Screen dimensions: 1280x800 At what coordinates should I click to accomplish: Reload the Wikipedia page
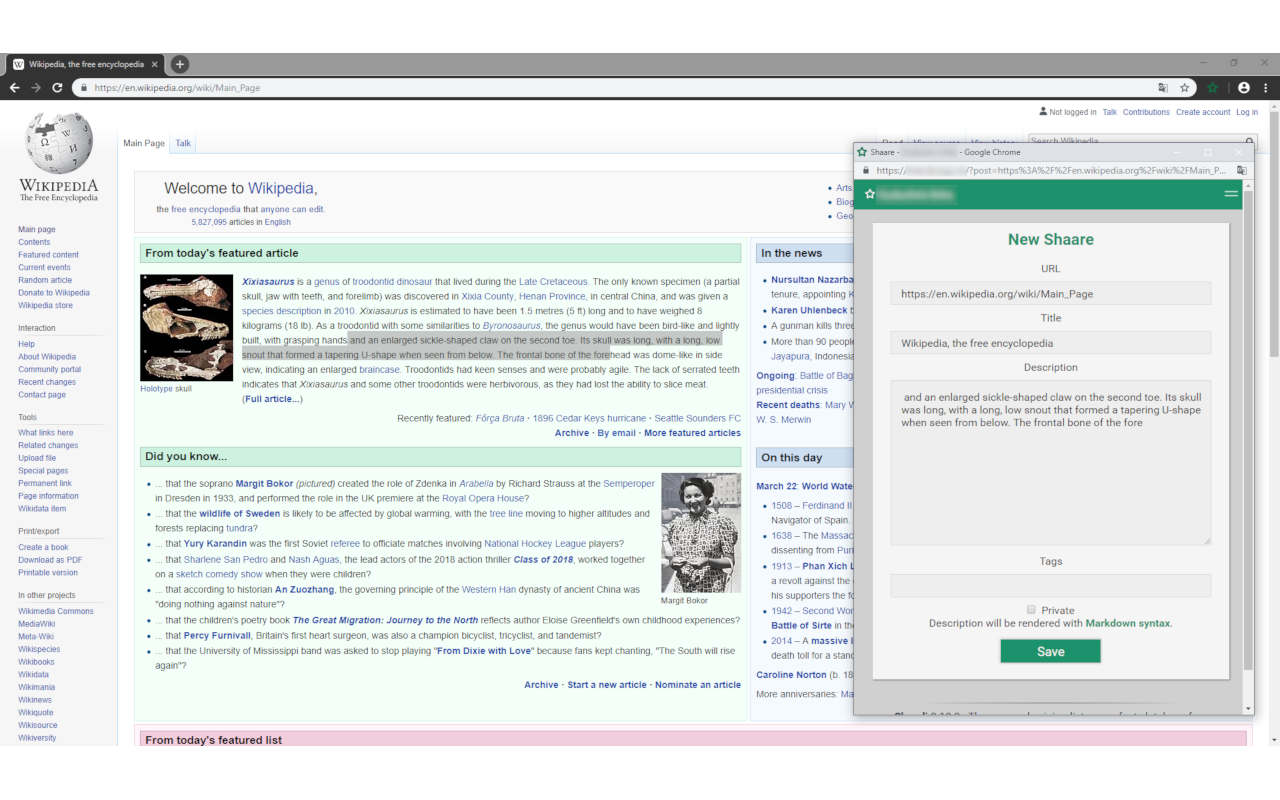pos(58,88)
